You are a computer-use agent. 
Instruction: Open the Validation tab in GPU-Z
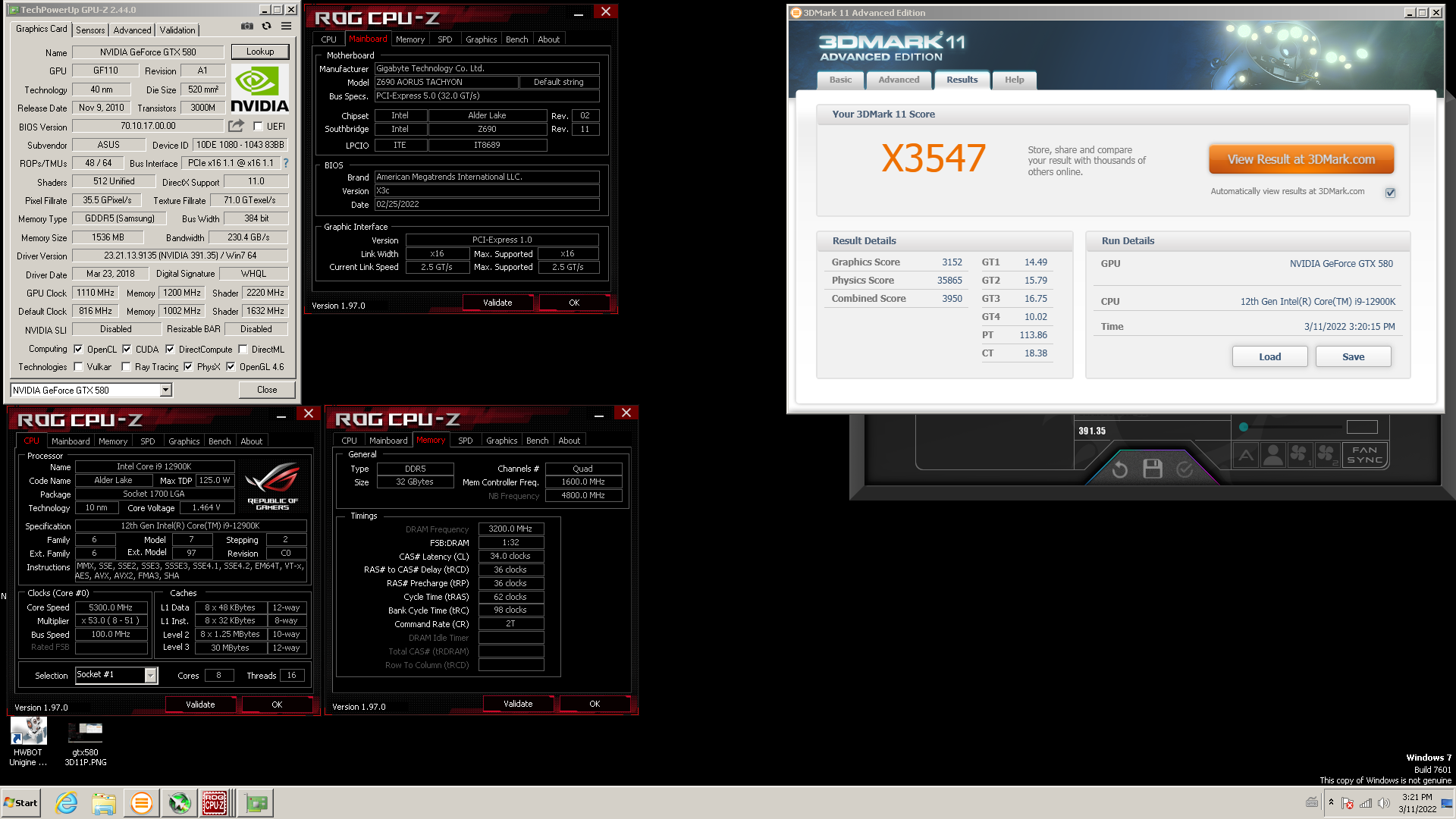tap(177, 30)
